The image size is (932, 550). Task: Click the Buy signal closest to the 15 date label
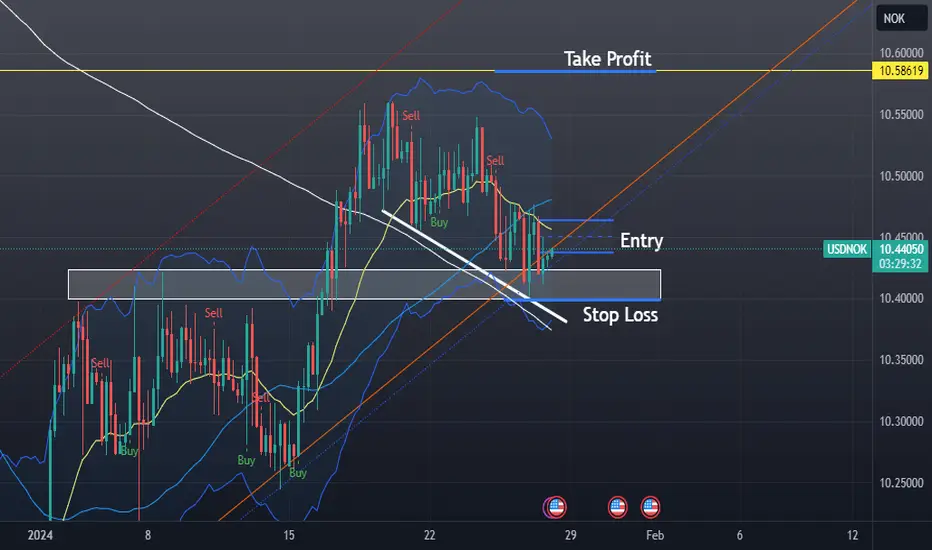pos(298,473)
